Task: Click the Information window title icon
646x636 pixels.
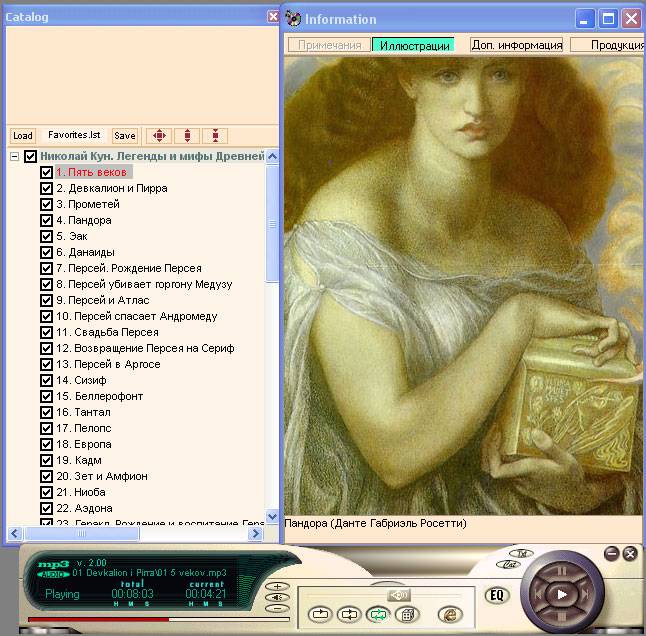Action: click(x=293, y=19)
